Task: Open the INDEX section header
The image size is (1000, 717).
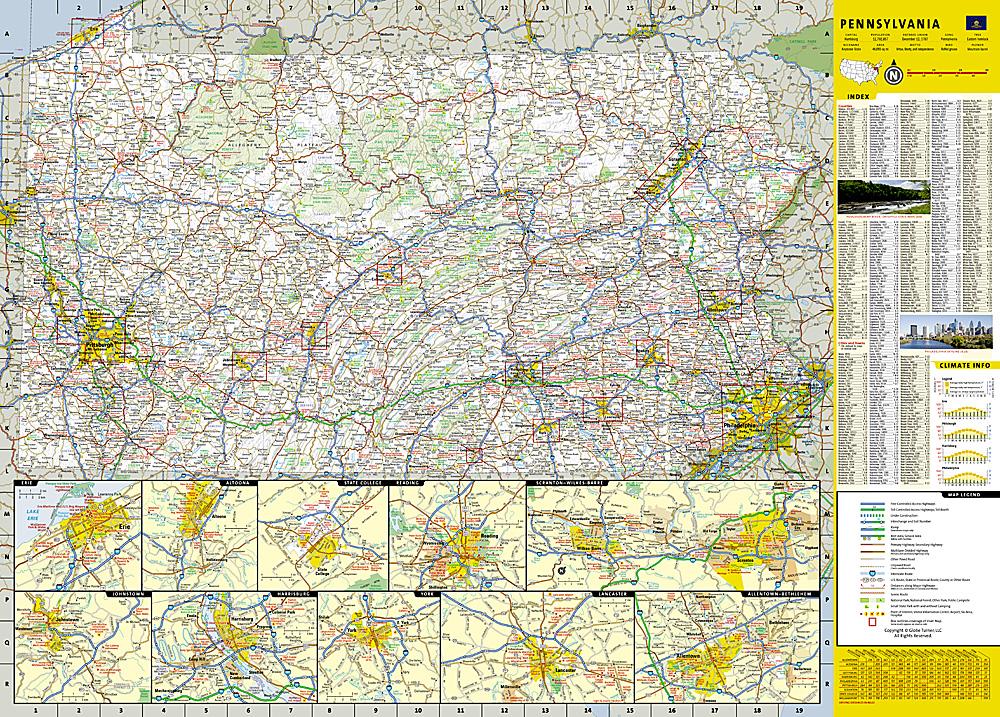Action: point(858,96)
